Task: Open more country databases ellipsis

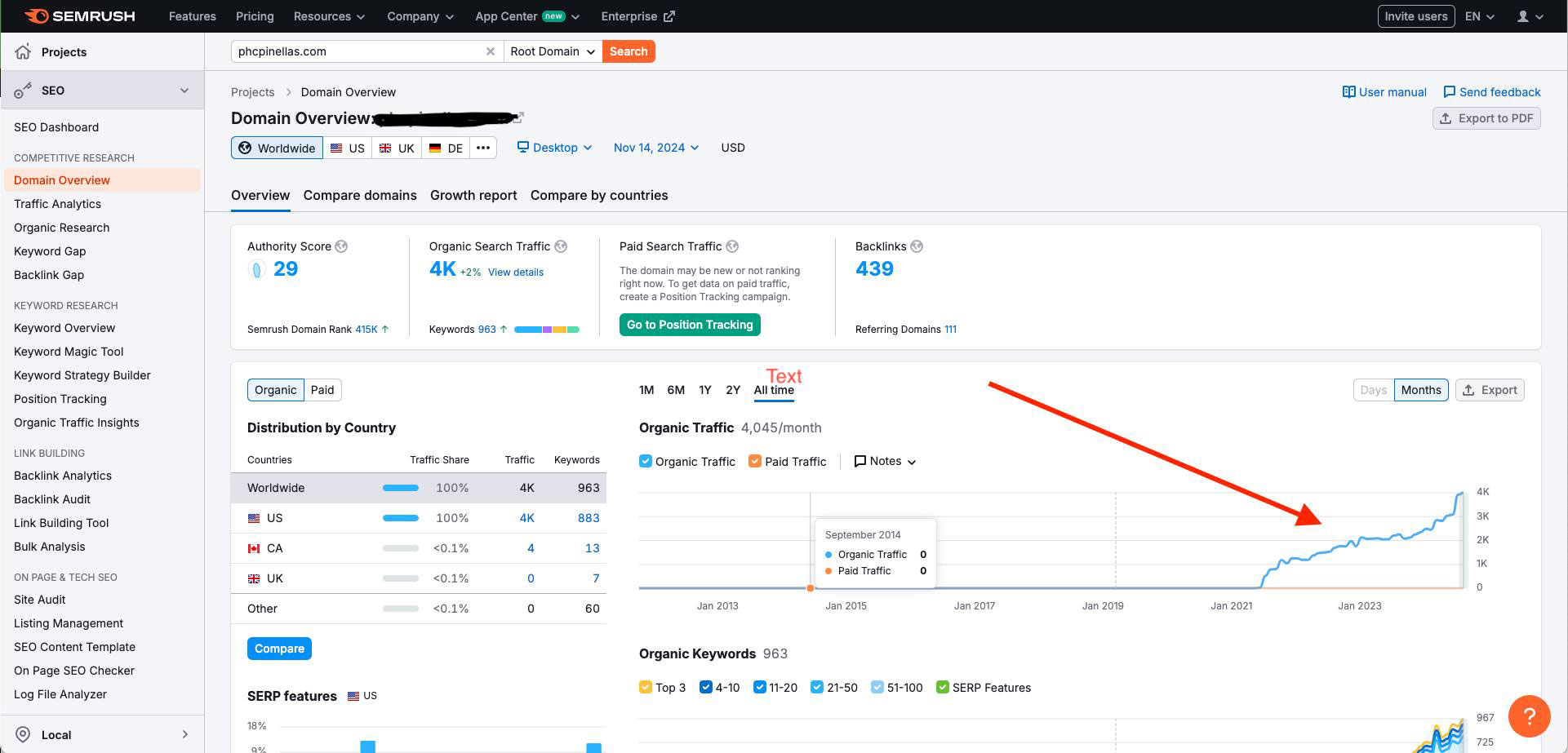Action: [483, 148]
